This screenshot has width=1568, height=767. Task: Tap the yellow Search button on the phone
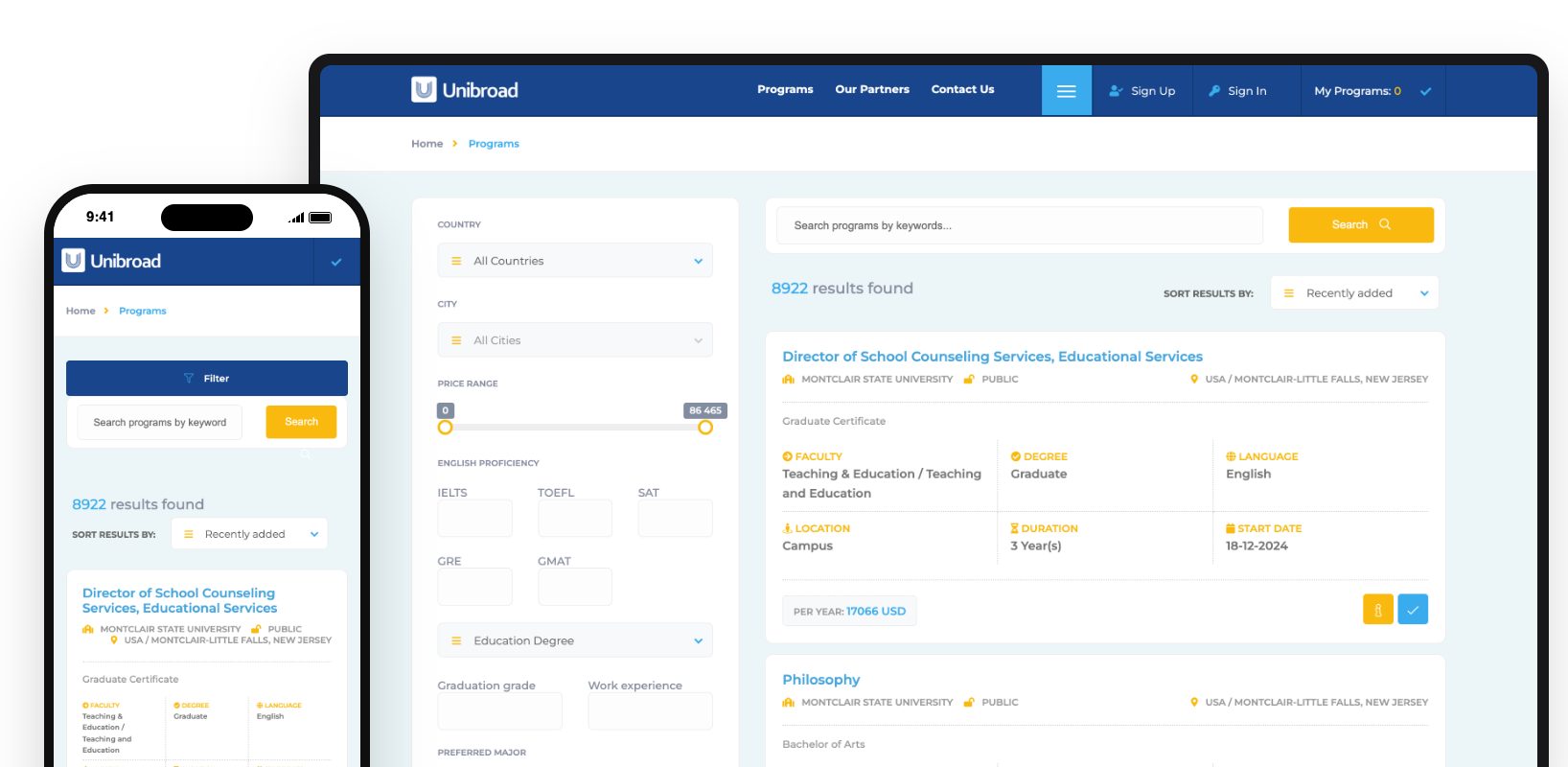point(301,422)
